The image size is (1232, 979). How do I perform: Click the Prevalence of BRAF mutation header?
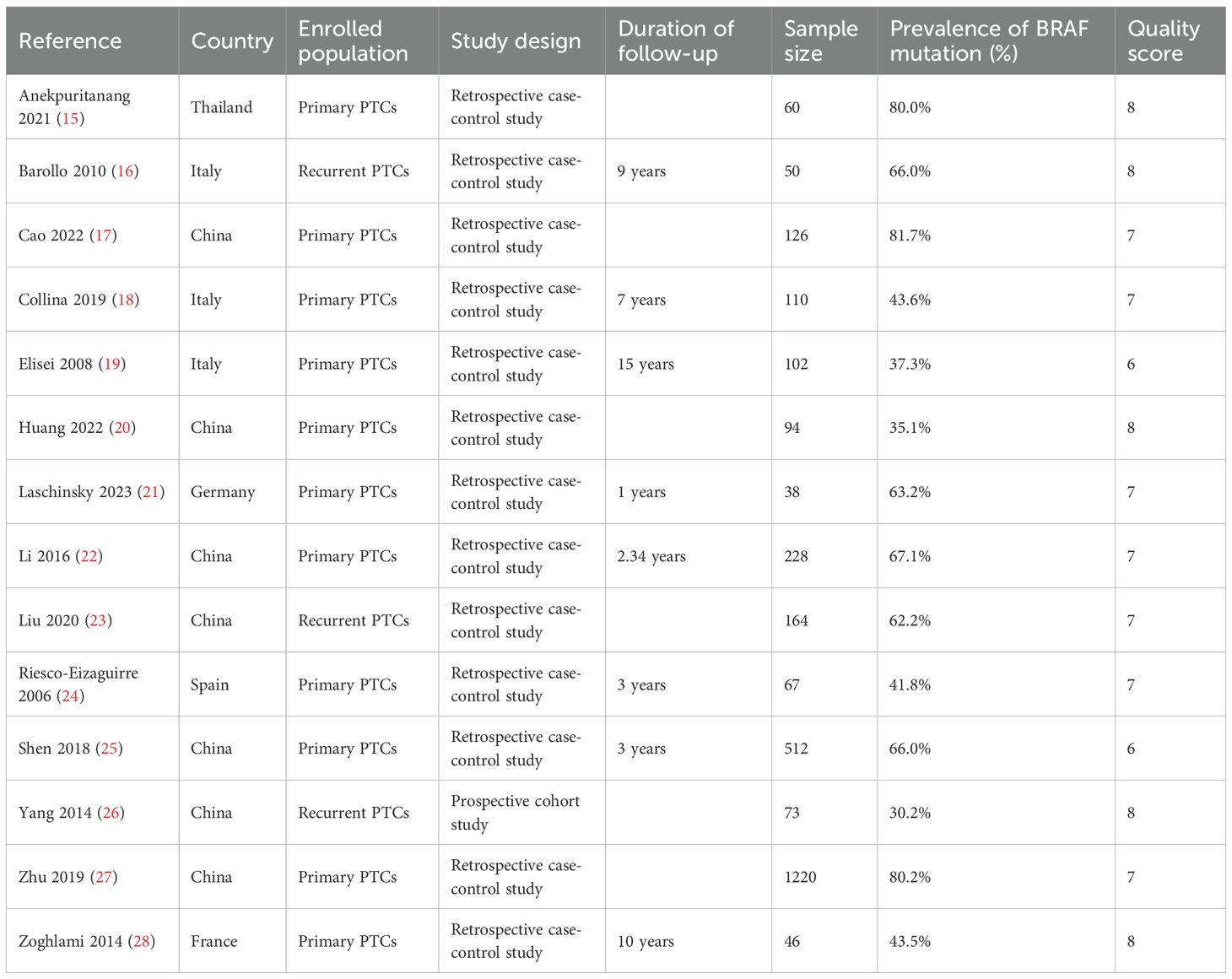[989, 41]
